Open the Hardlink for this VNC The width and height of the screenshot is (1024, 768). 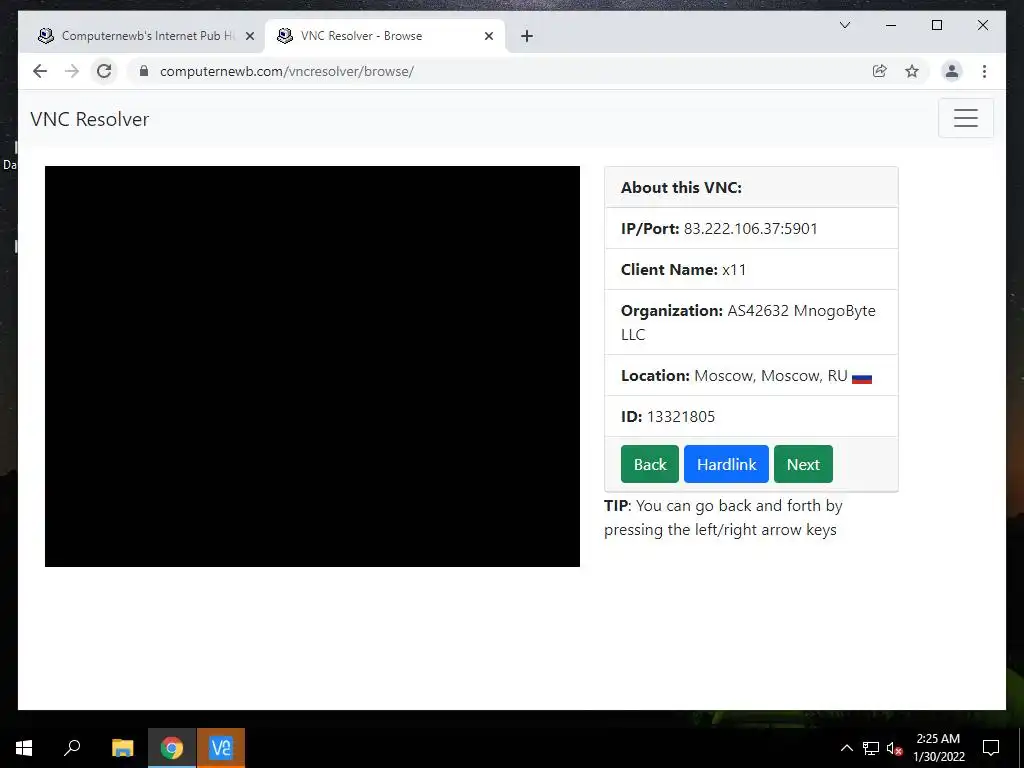[x=726, y=464]
